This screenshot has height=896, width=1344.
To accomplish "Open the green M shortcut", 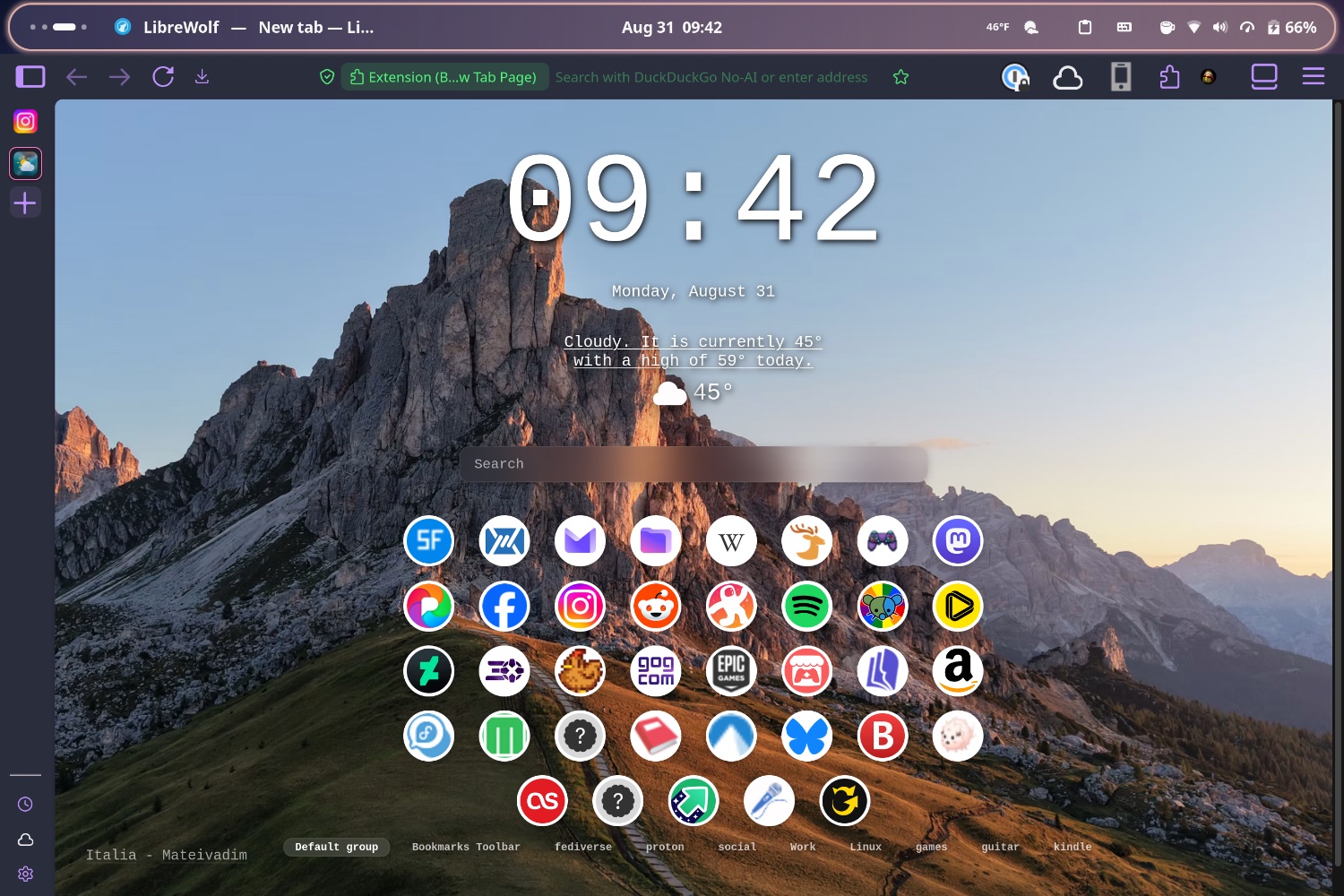I will point(504,737).
